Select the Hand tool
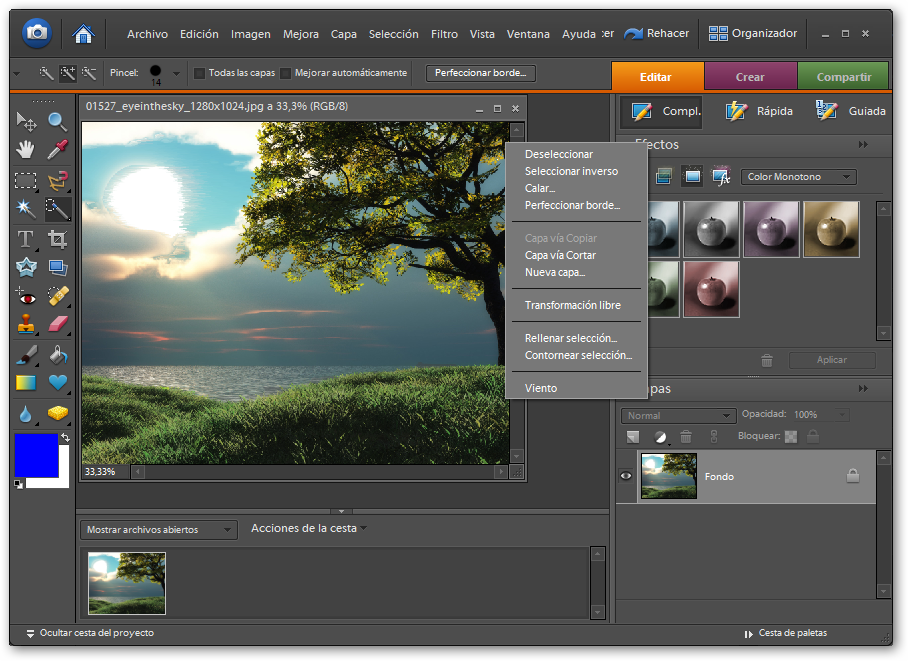Viewport: 908px width, 661px height. 26,150
